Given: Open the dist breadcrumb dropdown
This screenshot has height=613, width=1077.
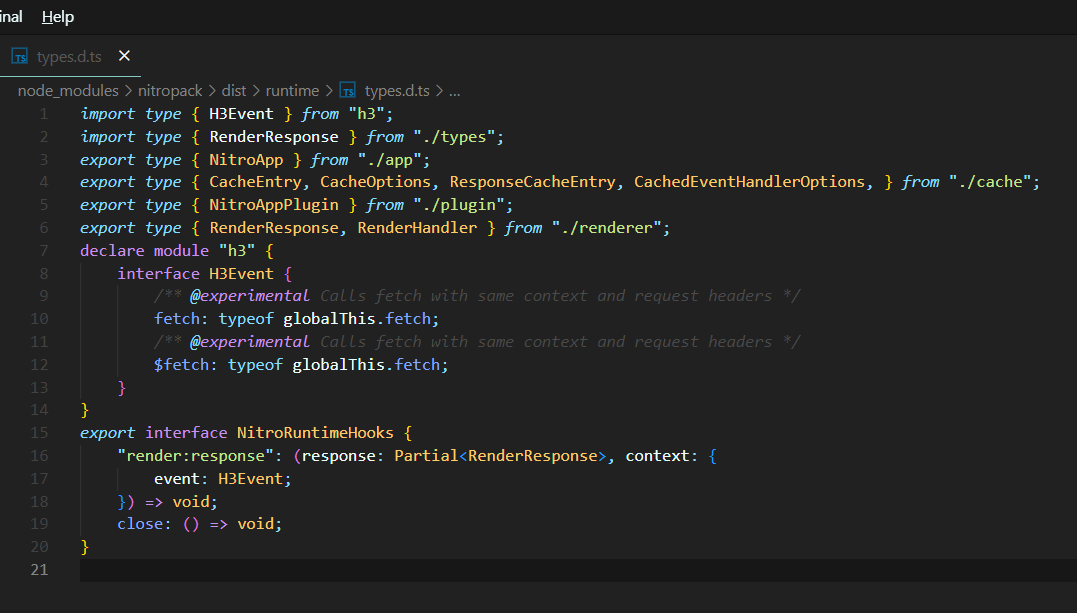Looking at the screenshot, I should coord(234,90).
